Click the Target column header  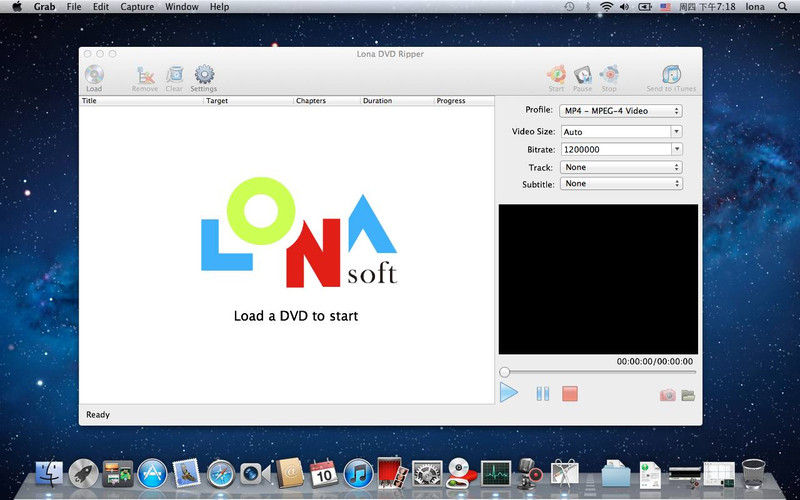point(249,101)
